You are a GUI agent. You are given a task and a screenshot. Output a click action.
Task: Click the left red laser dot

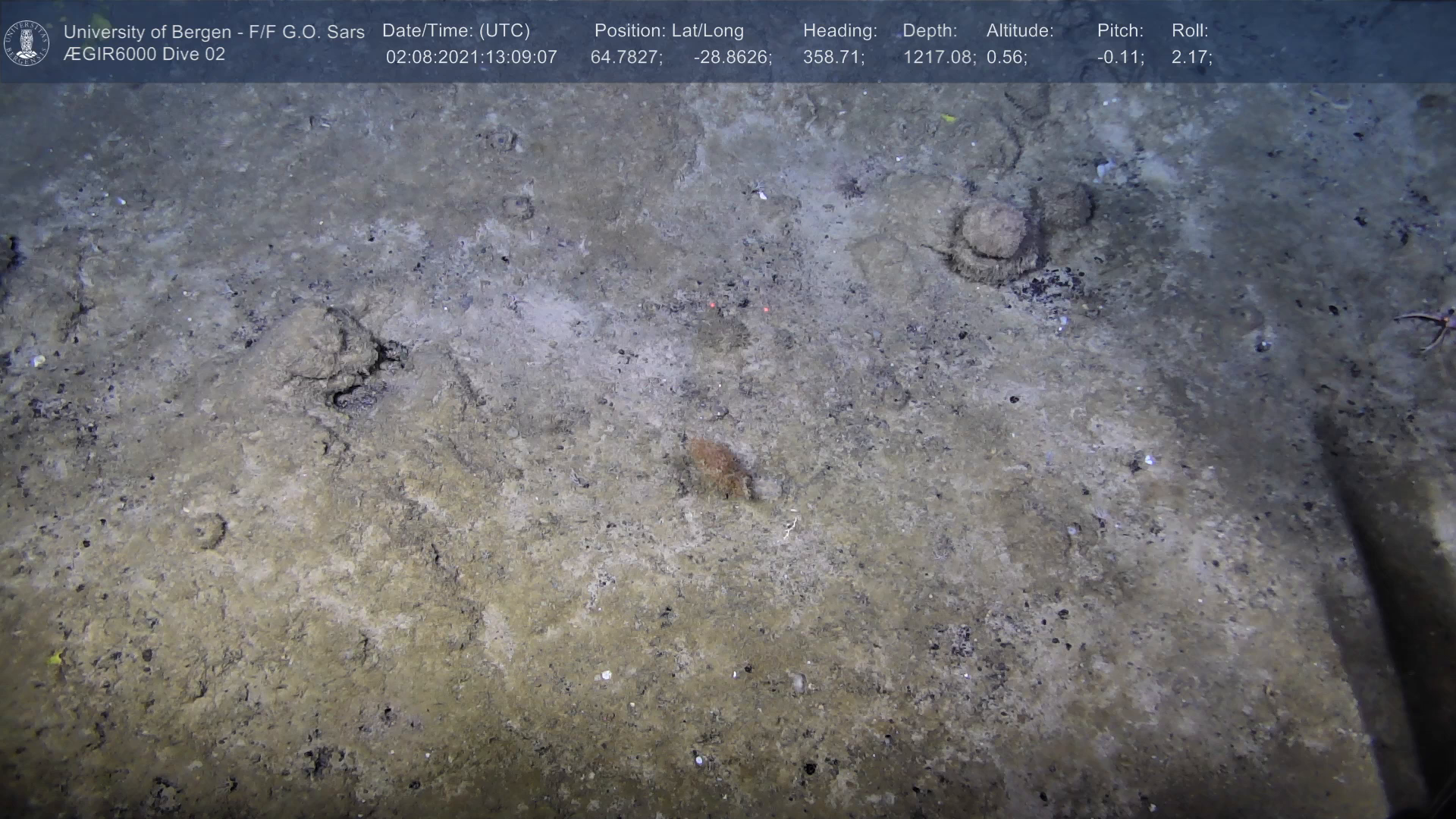point(712,305)
